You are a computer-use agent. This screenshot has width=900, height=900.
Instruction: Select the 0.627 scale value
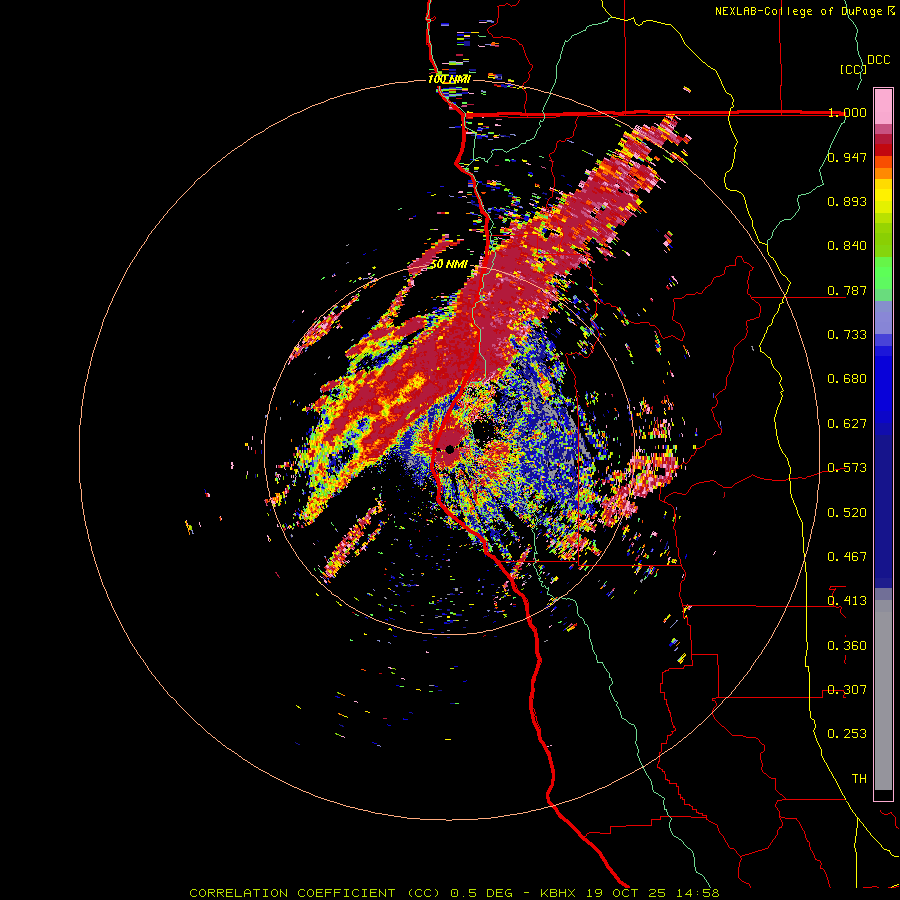[x=847, y=424]
